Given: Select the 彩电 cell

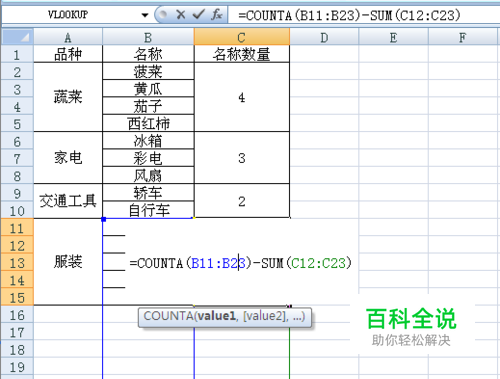Looking at the screenshot, I should pos(148,158).
